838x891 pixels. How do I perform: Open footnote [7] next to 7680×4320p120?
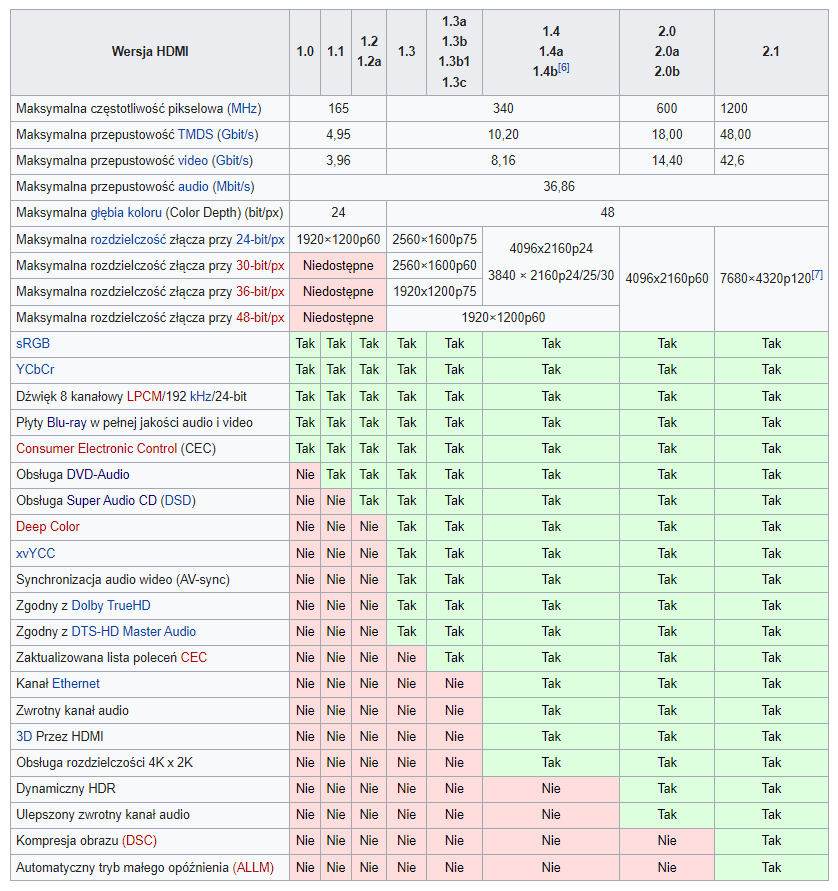[x=817, y=274]
